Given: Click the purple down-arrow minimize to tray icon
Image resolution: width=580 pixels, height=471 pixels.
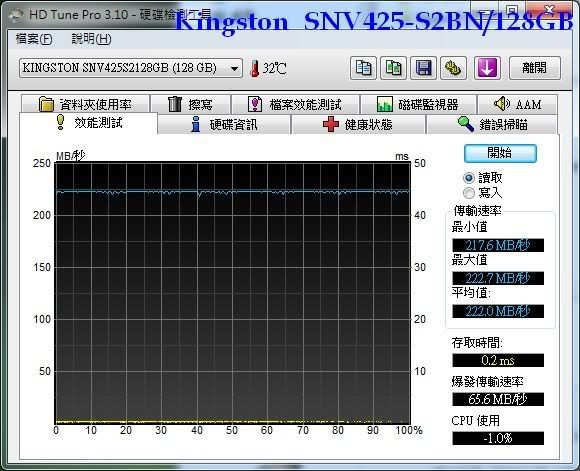Looking at the screenshot, I should [x=488, y=68].
